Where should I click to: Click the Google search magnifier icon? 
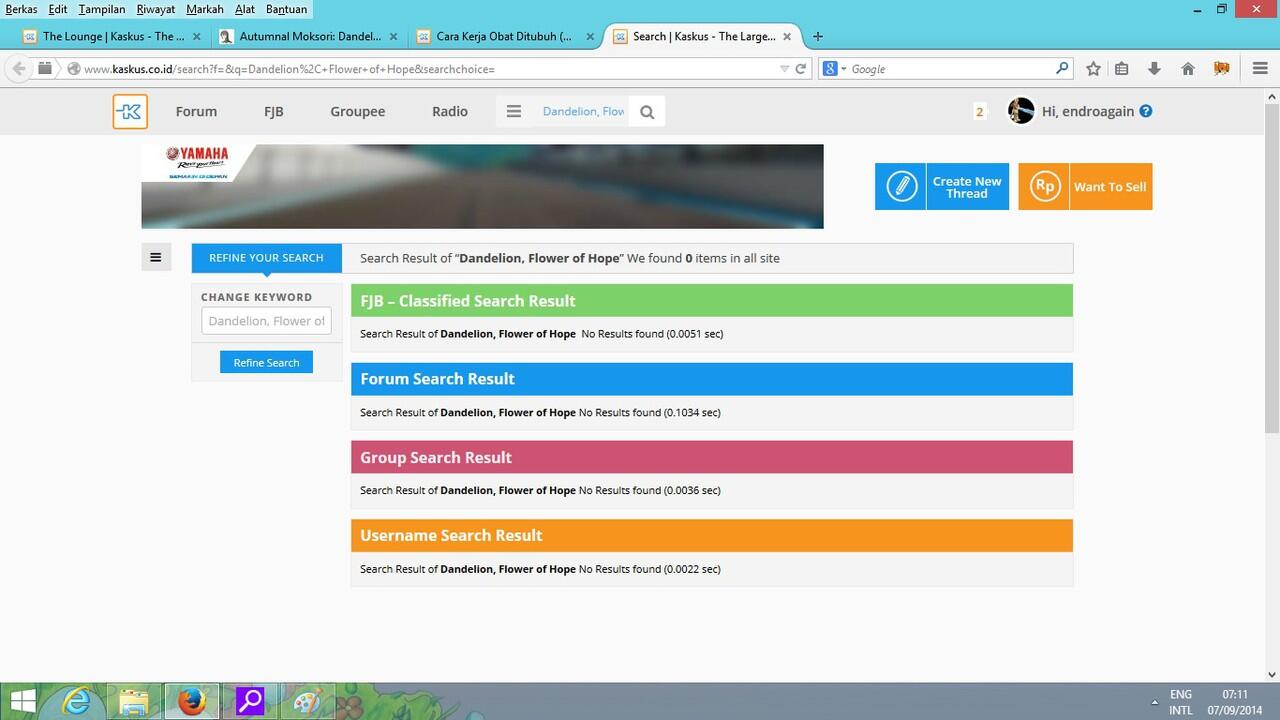[x=1062, y=69]
